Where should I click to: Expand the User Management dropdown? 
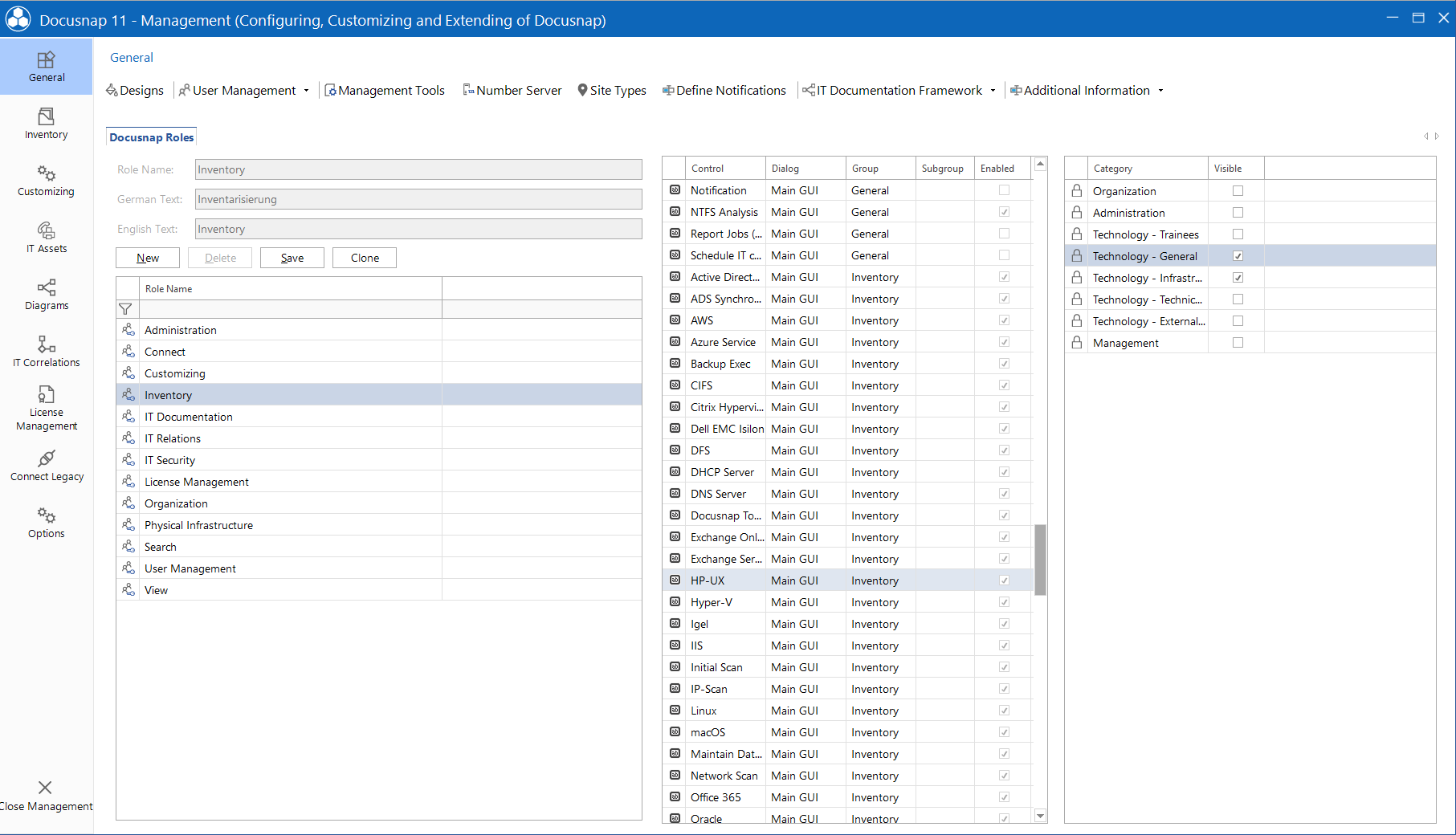(307, 90)
